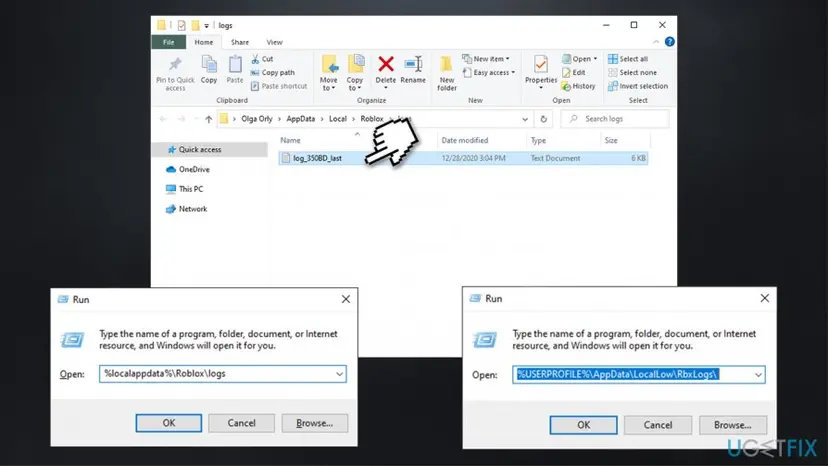Click Open field in right Run dialog
828x467 pixels.
[x=638, y=375]
